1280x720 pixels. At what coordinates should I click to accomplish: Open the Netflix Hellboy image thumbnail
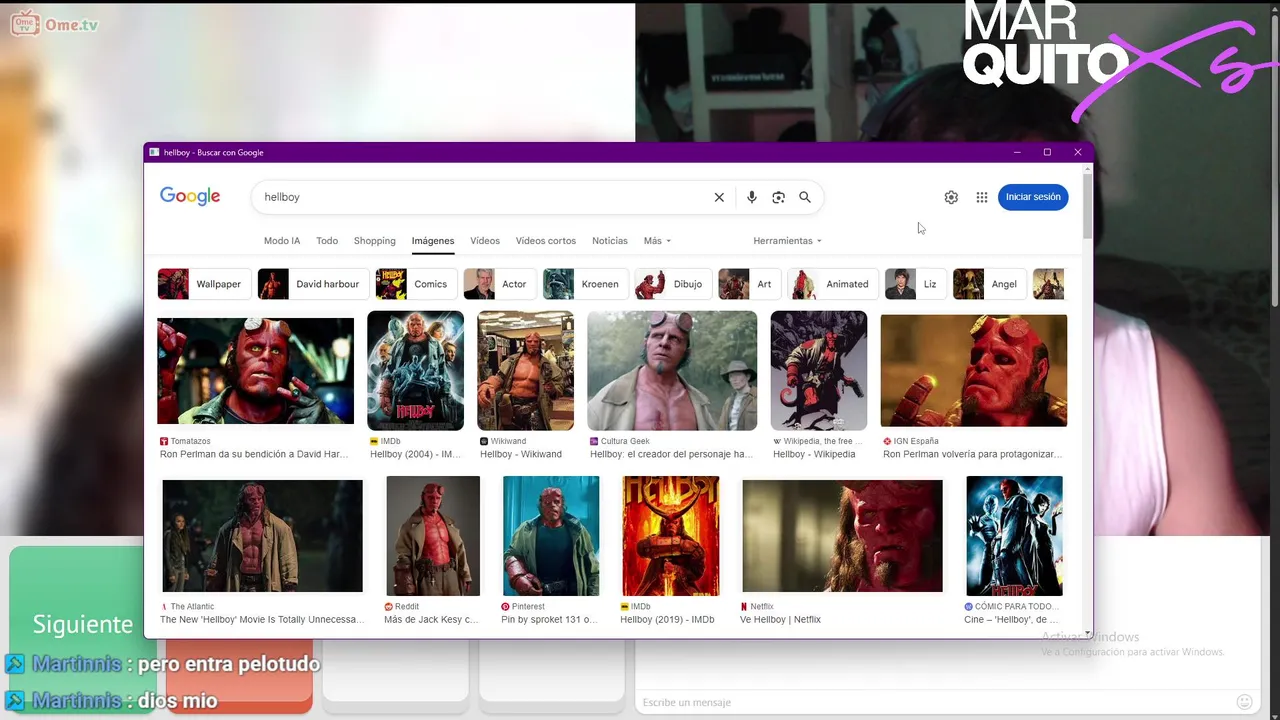(842, 536)
